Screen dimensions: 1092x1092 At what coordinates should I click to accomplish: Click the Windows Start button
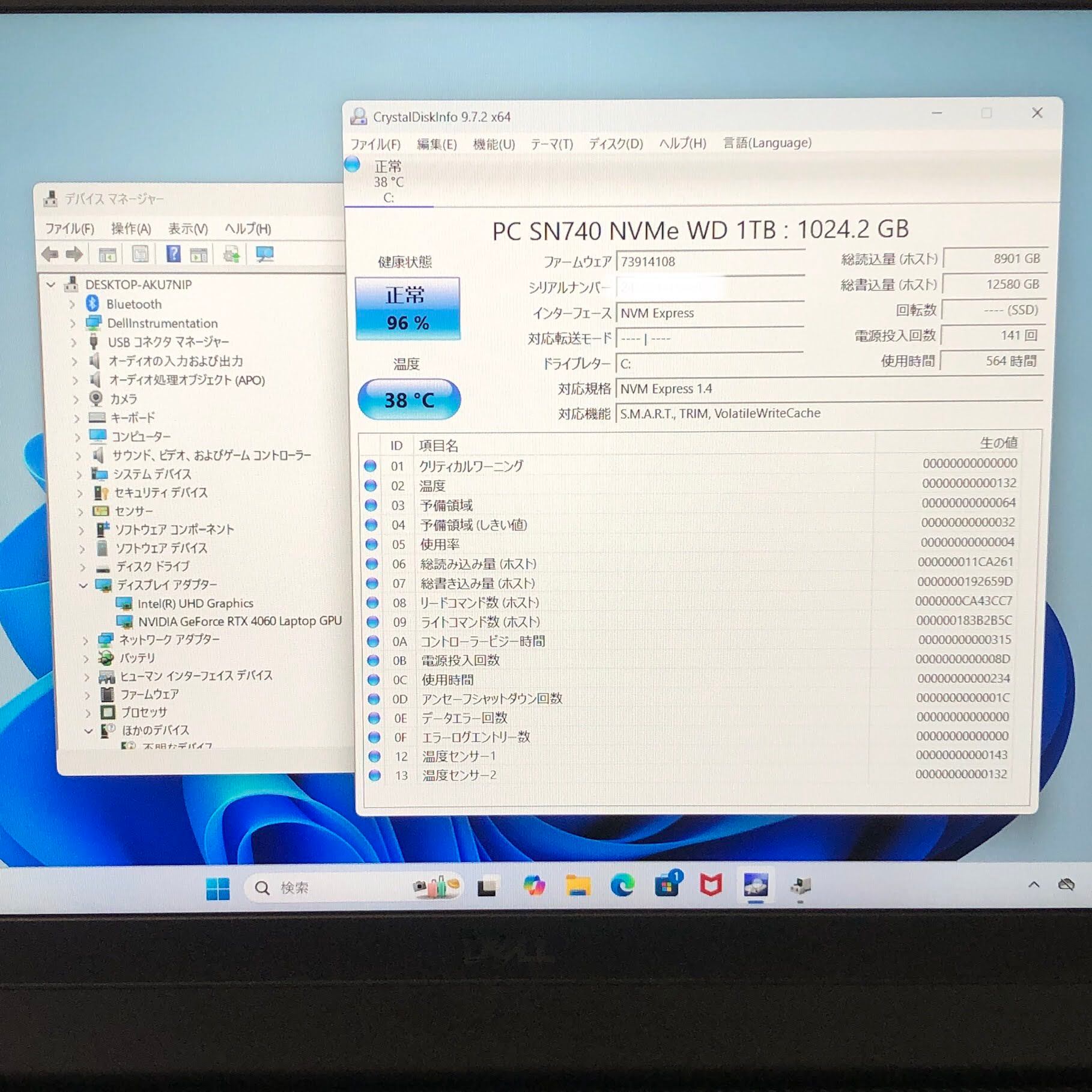[217, 888]
